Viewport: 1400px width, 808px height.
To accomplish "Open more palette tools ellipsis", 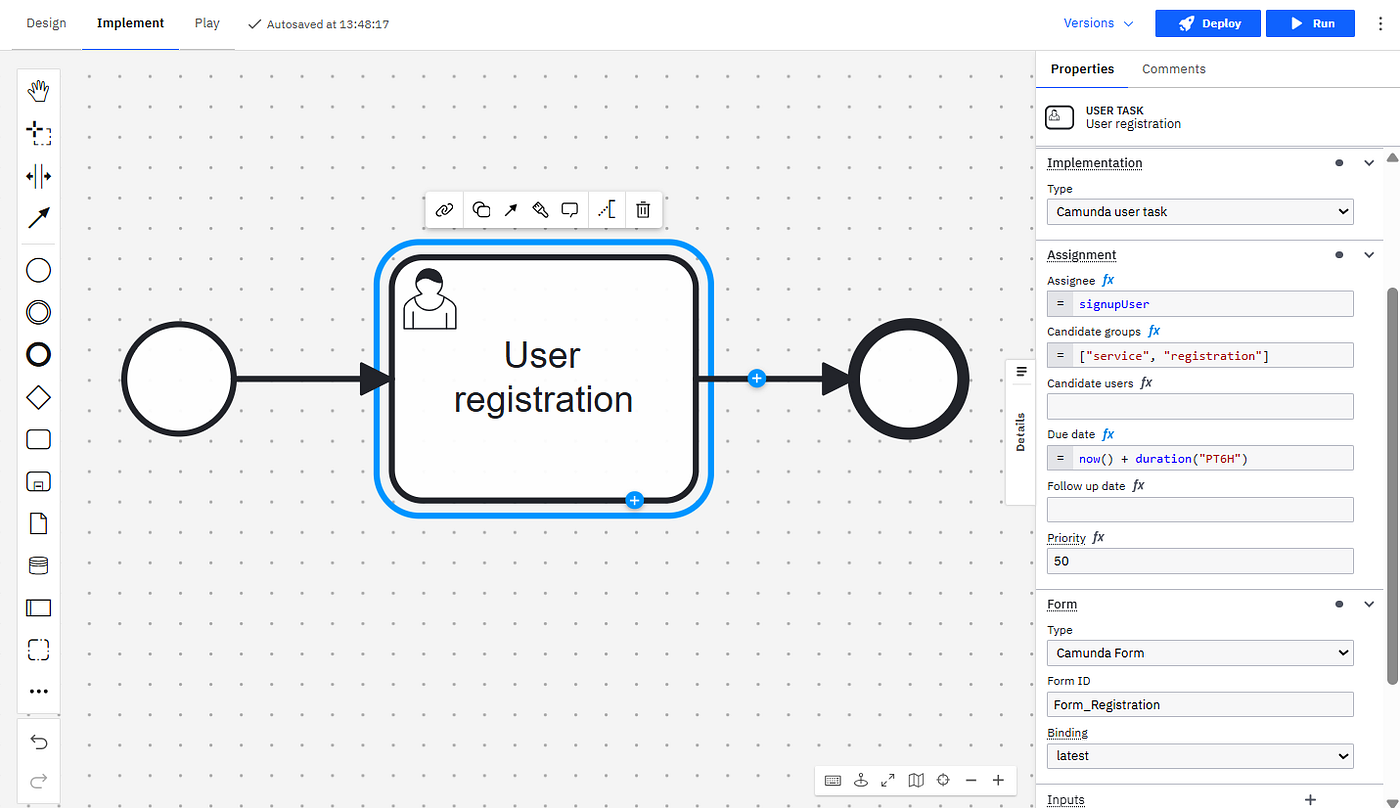I will point(38,691).
